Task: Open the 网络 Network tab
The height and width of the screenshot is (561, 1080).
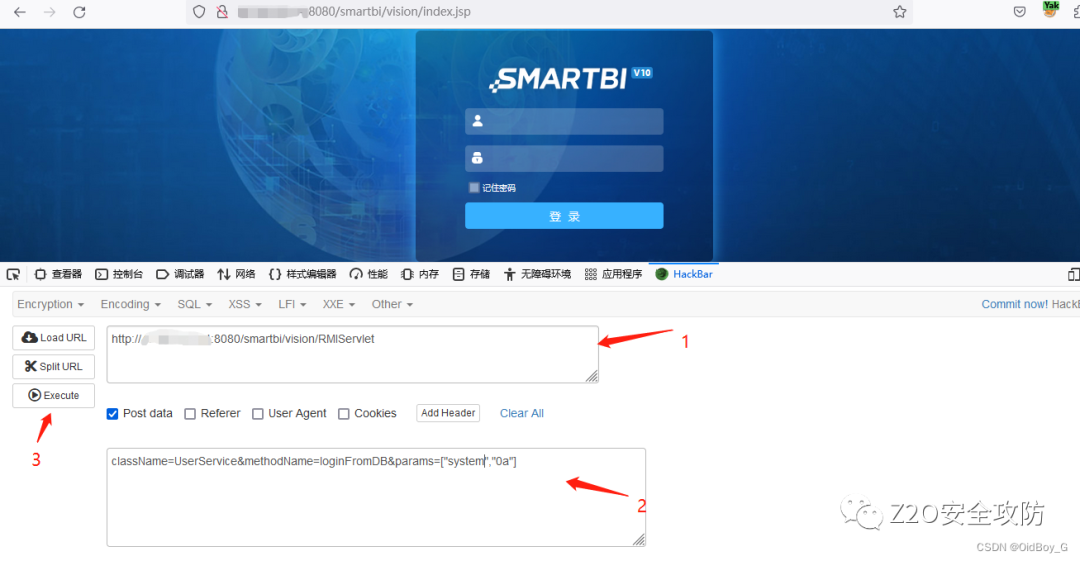Action: coord(236,274)
